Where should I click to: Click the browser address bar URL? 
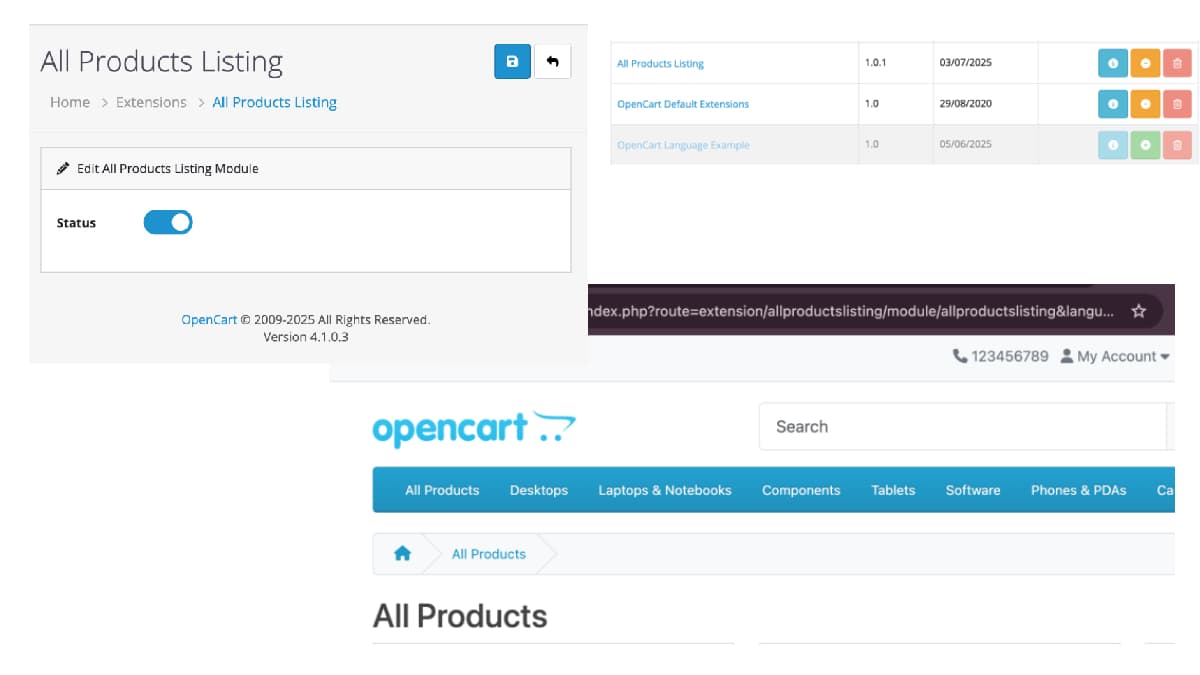tap(851, 311)
